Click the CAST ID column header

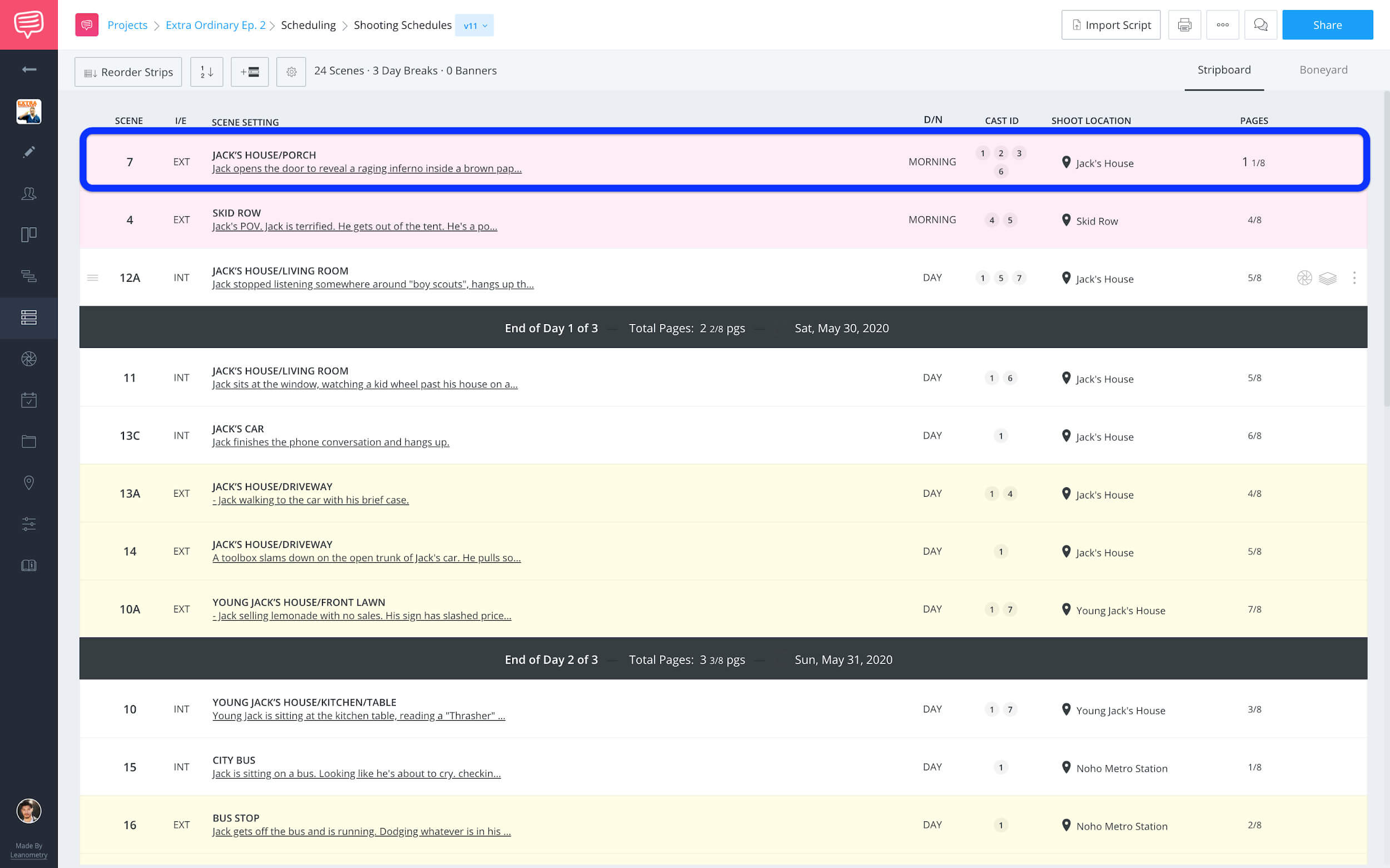coord(1001,121)
